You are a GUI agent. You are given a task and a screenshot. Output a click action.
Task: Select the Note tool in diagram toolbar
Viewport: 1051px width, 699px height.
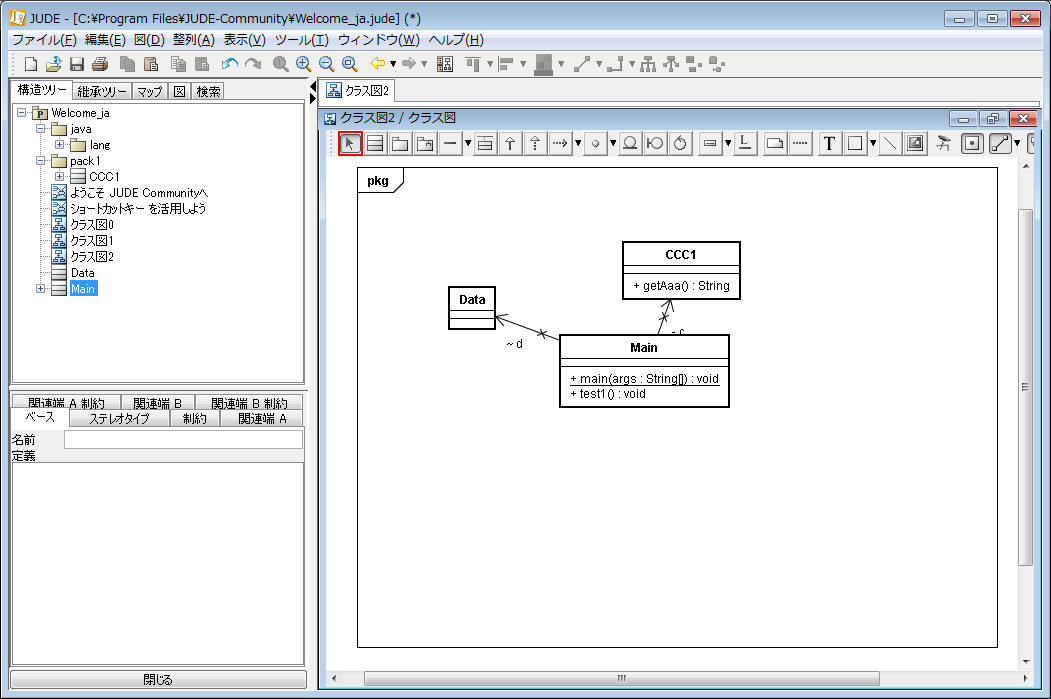(774, 144)
